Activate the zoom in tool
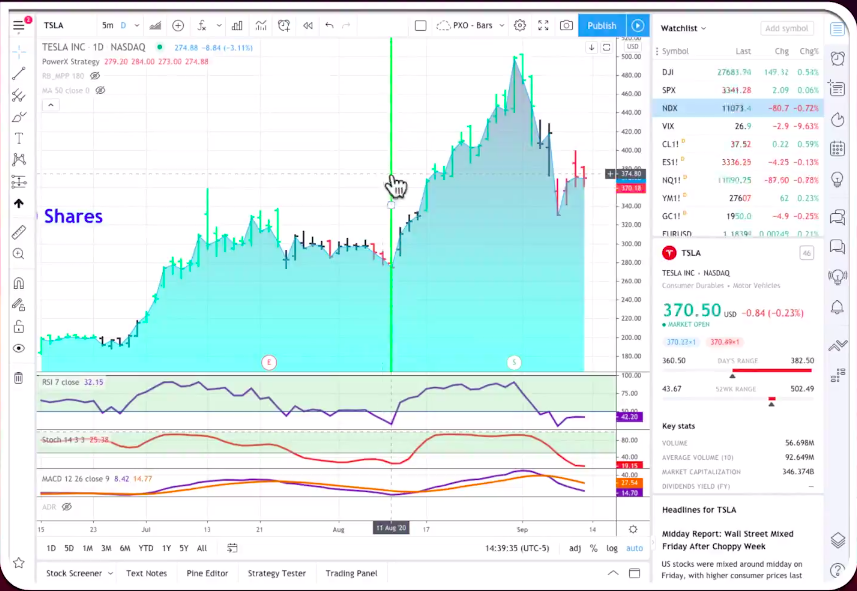This screenshot has width=857, height=591. click(19, 254)
